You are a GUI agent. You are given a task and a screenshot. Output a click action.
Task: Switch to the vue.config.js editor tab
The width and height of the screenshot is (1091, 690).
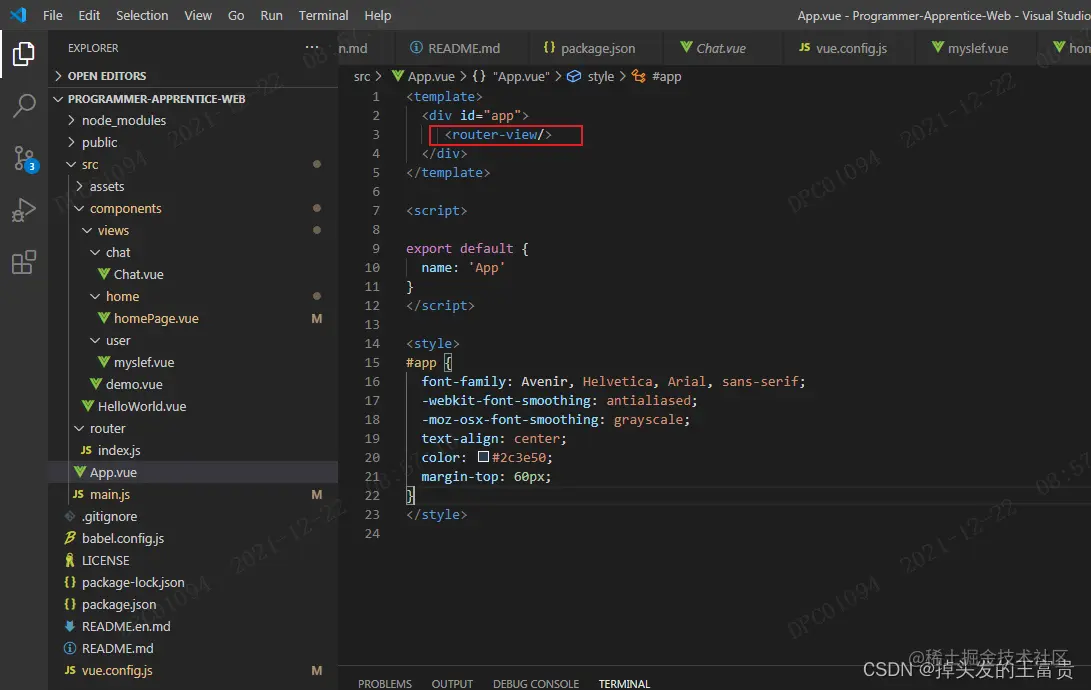tap(850, 48)
